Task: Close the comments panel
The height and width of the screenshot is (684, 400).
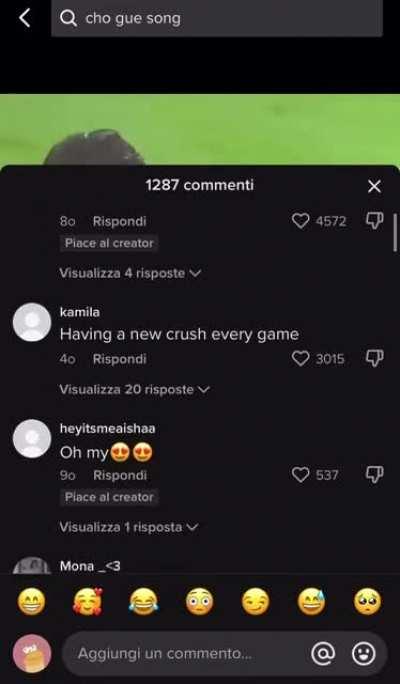Action: tap(374, 186)
